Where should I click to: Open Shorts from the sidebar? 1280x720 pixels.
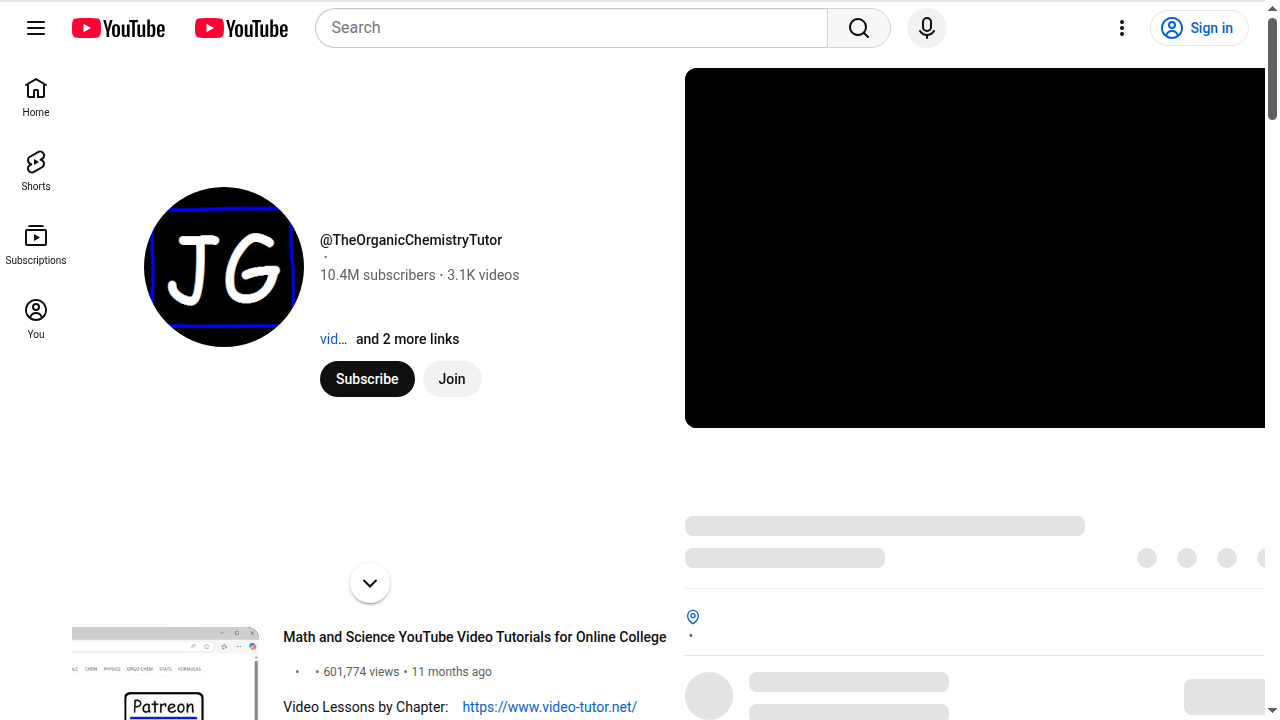[x=36, y=172]
